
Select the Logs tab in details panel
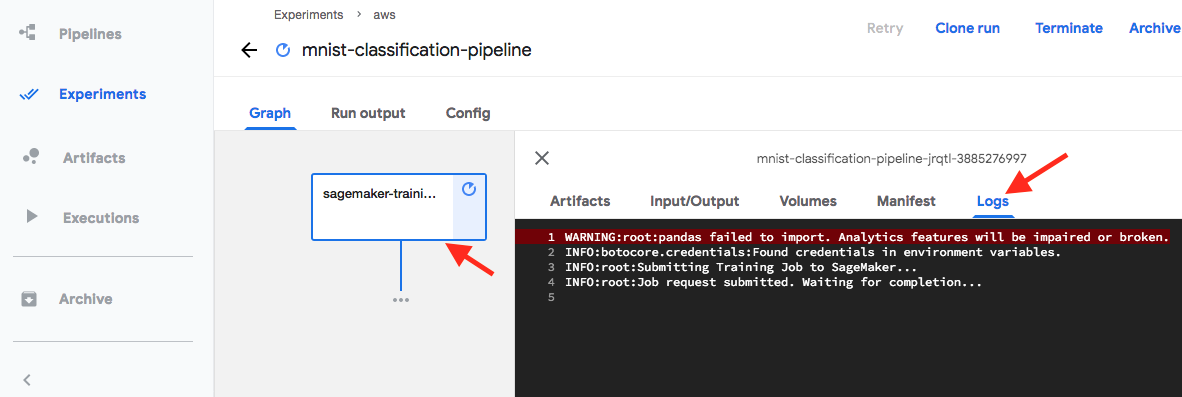[x=993, y=201]
